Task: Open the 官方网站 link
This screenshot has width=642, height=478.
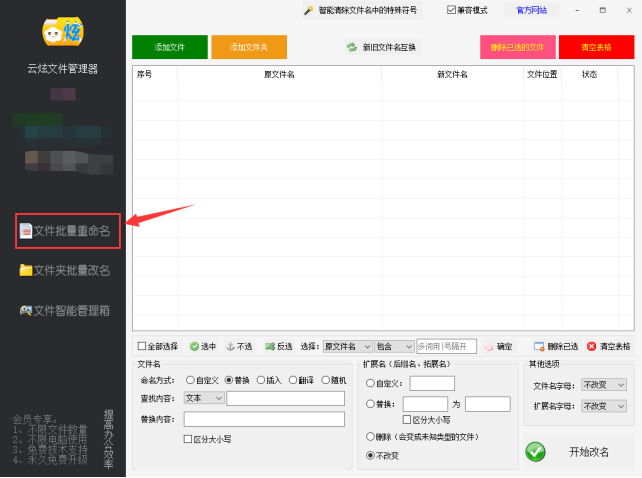Action: (x=531, y=10)
